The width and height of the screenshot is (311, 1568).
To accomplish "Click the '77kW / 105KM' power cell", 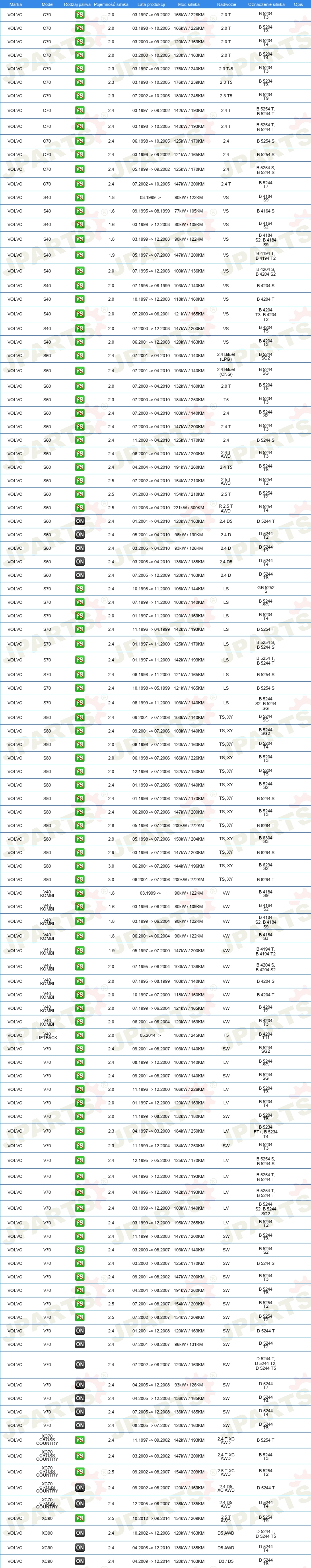I will point(189,211).
